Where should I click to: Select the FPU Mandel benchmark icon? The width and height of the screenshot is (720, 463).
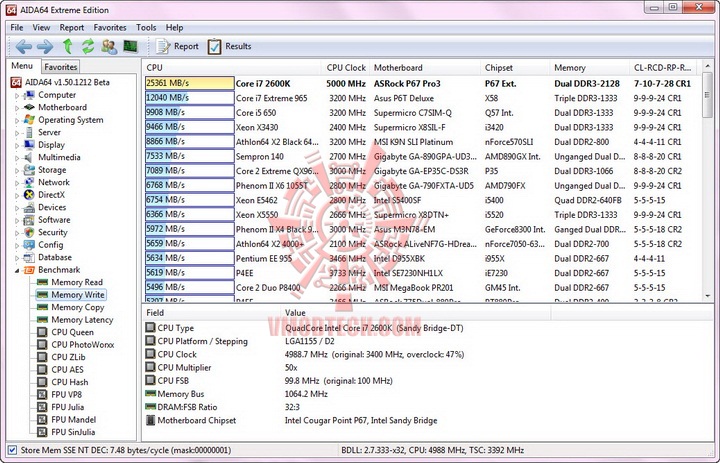point(42,419)
